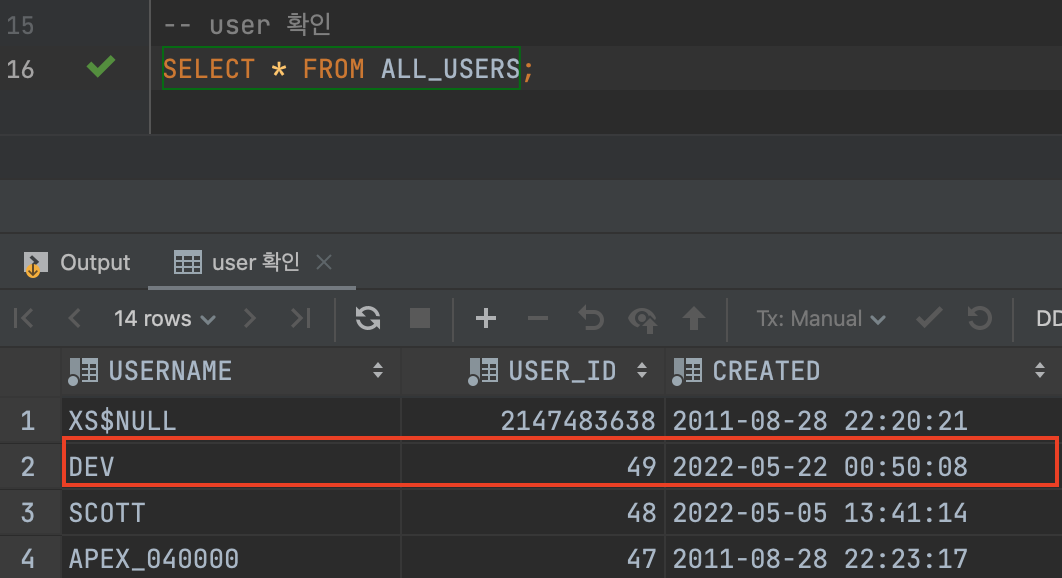The width and height of the screenshot is (1062, 578).
Task: Click the USERNAME column header
Action: coord(231,371)
